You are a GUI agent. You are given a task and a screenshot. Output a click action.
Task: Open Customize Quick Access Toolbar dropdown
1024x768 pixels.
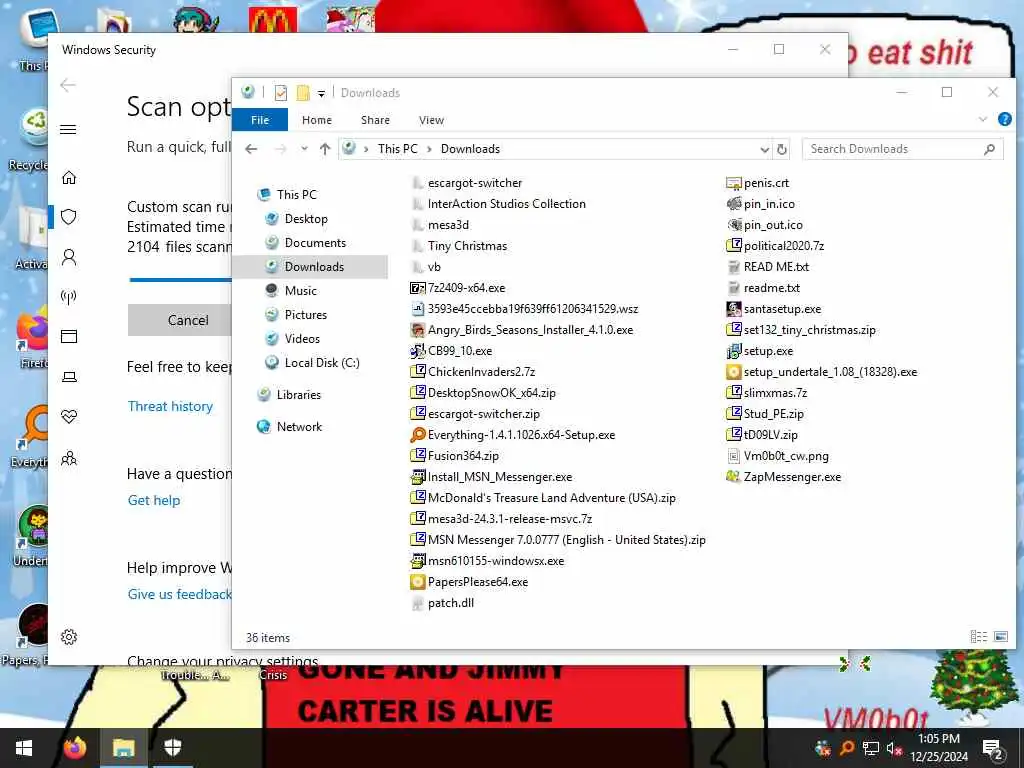point(321,93)
